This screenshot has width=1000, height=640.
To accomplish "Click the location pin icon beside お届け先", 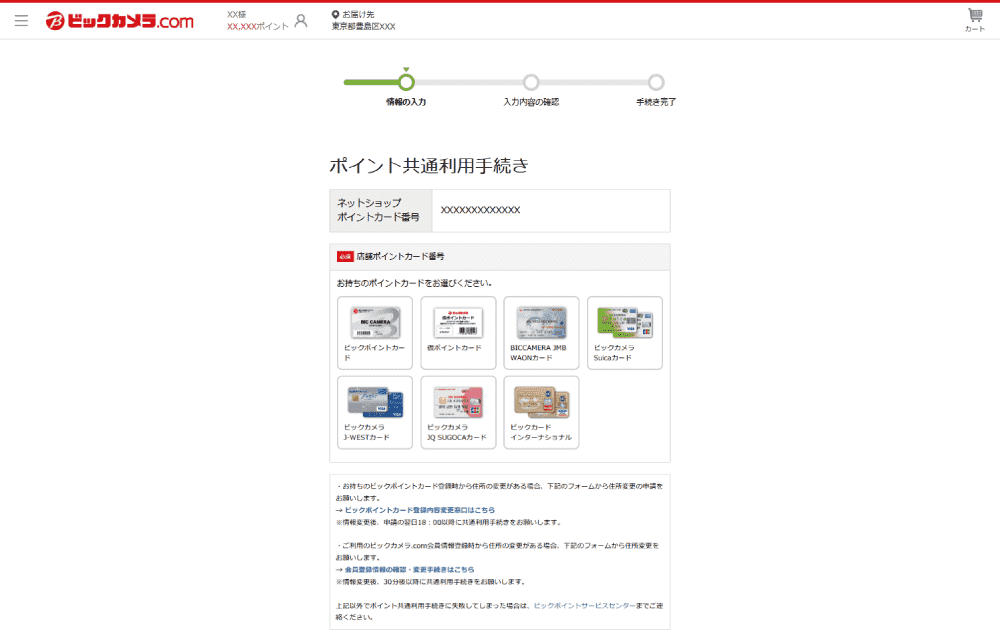I will point(336,13).
